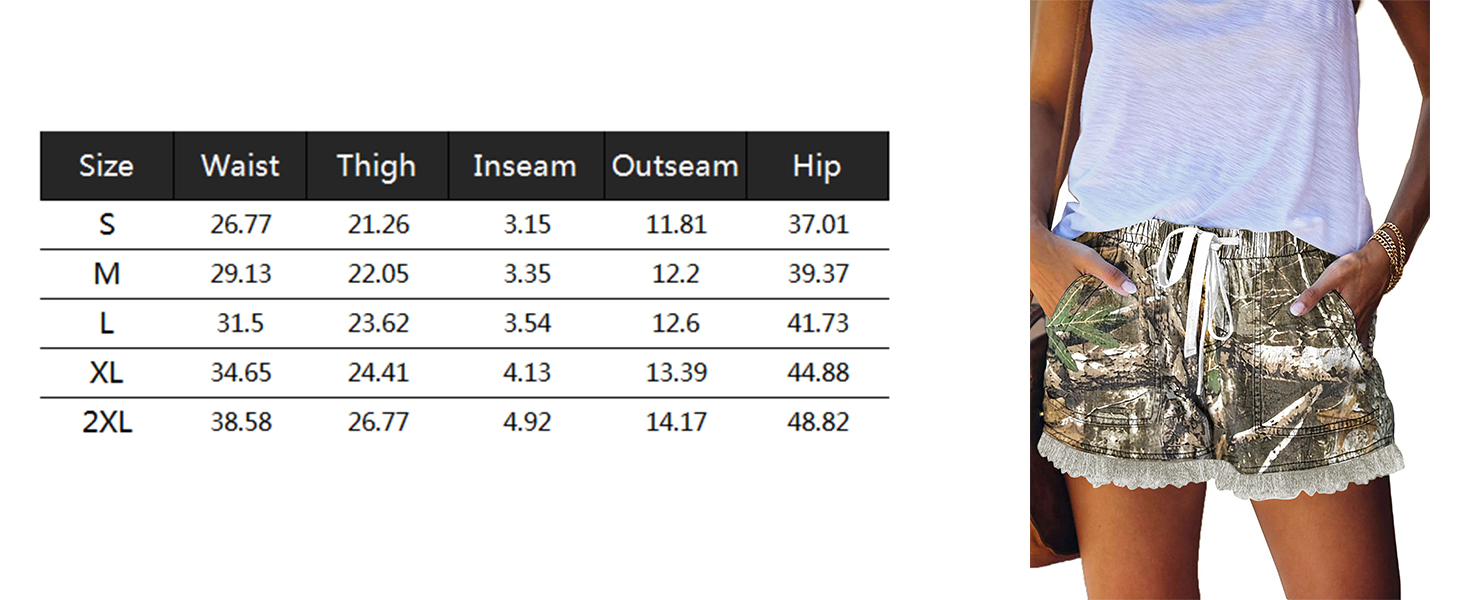The image size is (1464, 600).
Task: Select outseam value 13.39 for XL
Action: coord(676,373)
